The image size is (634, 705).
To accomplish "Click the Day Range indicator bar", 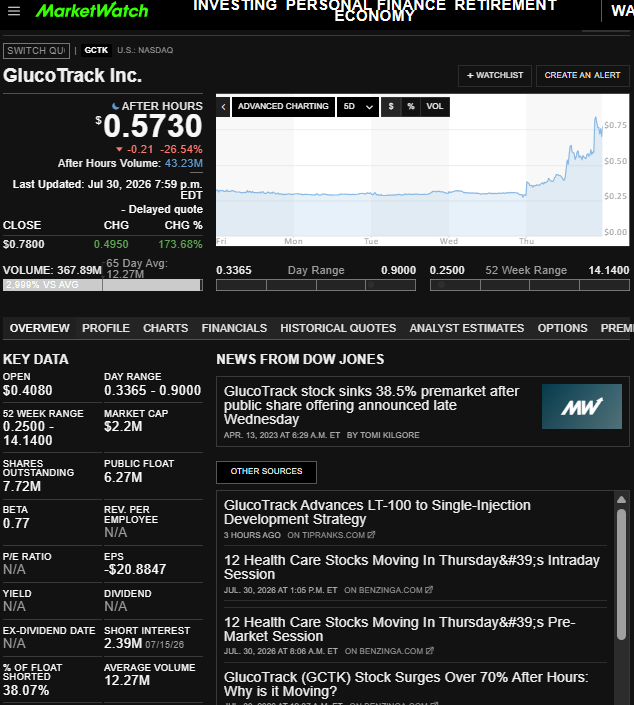I will [316, 285].
